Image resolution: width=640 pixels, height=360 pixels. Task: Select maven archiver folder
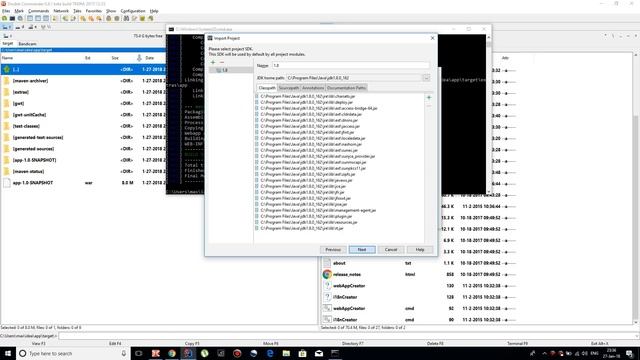83,81
